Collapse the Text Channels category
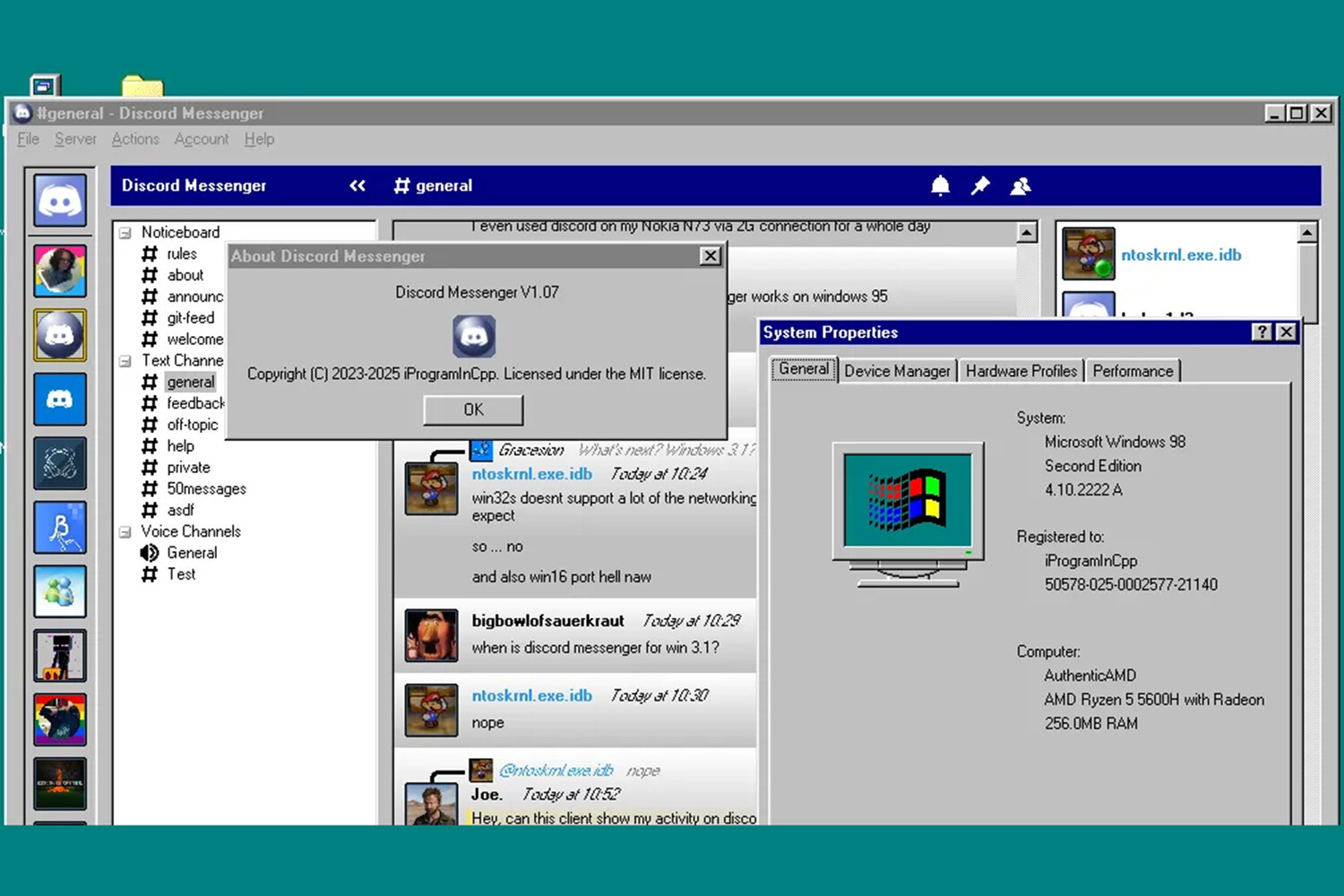Viewport: 1344px width, 896px height. click(x=125, y=361)
